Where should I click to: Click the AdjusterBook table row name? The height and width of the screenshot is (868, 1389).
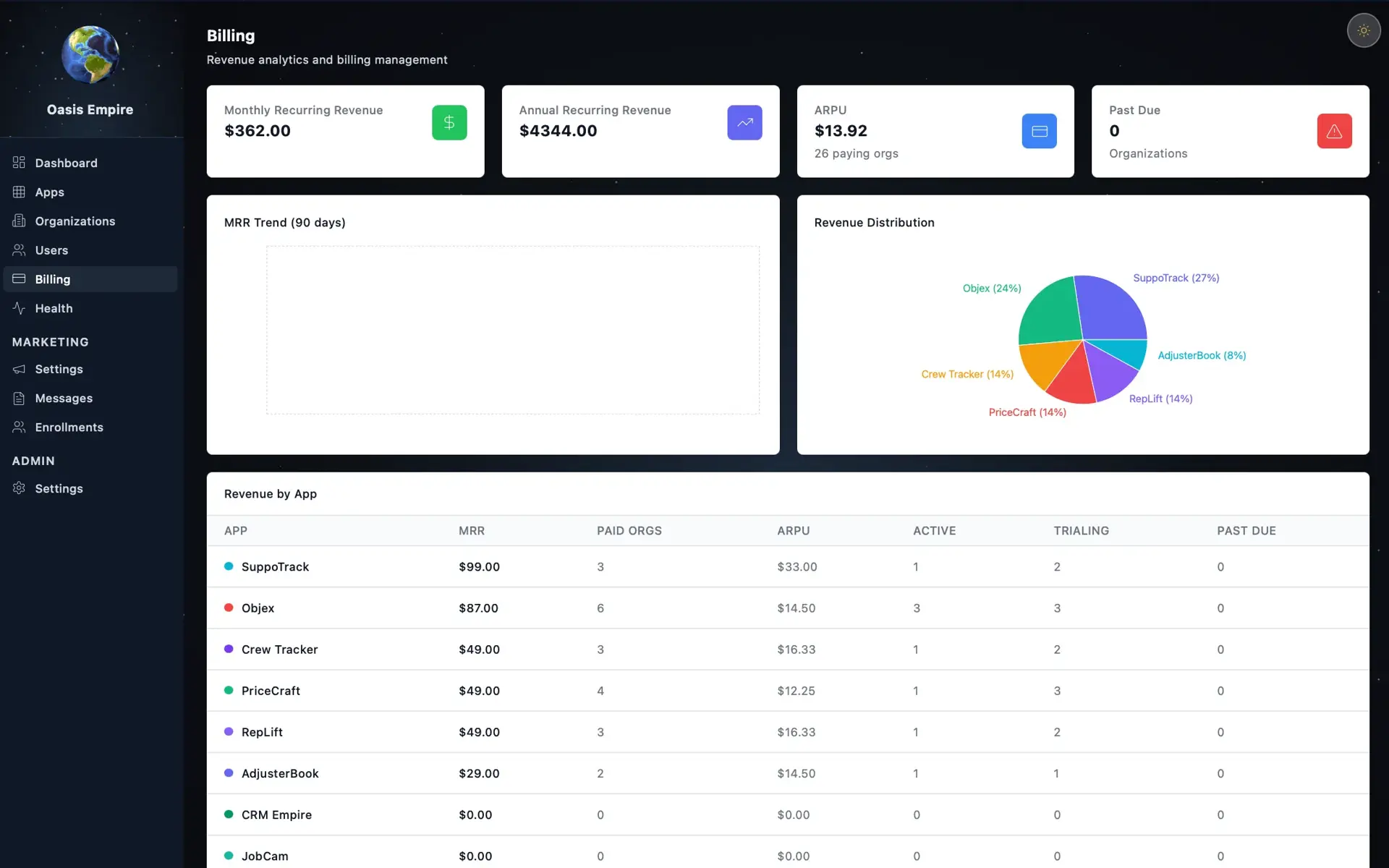pos(280,773)
